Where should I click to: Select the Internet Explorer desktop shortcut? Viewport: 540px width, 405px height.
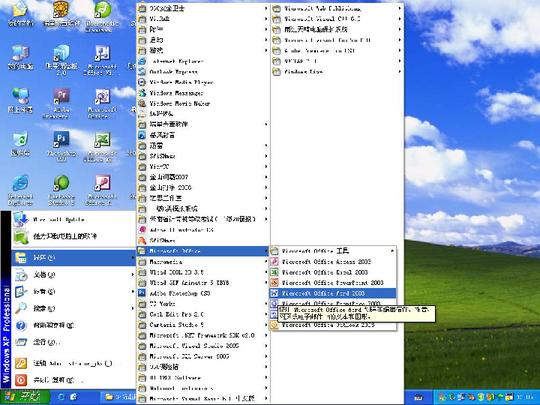pos(21,190)
